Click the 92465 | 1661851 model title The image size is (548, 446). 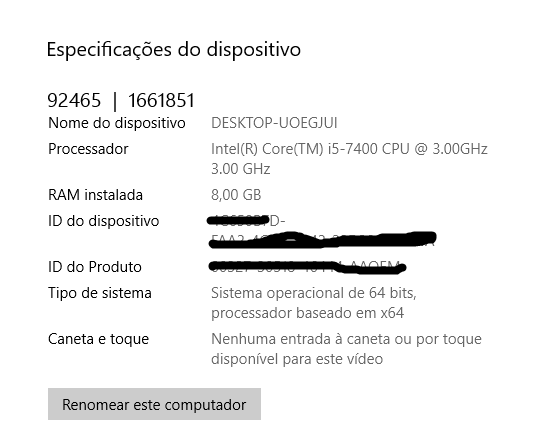click(121, 101)
